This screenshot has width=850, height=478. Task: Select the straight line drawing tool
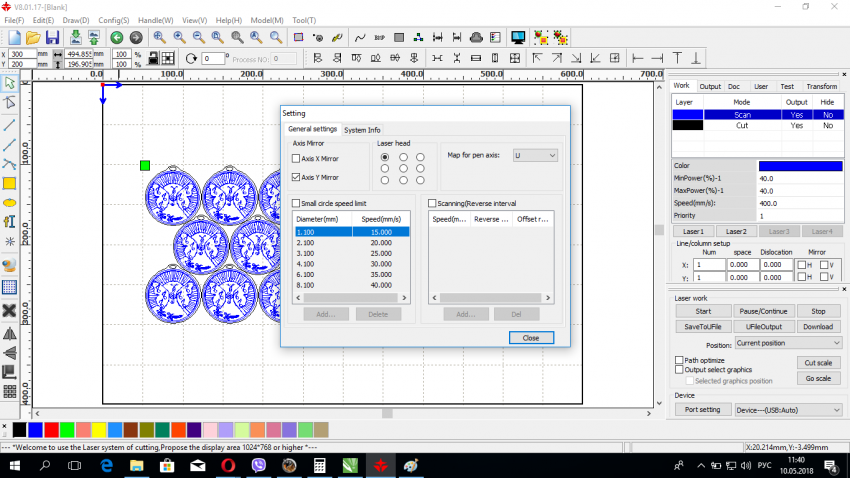pyautogui.click(x=9, y=125)
